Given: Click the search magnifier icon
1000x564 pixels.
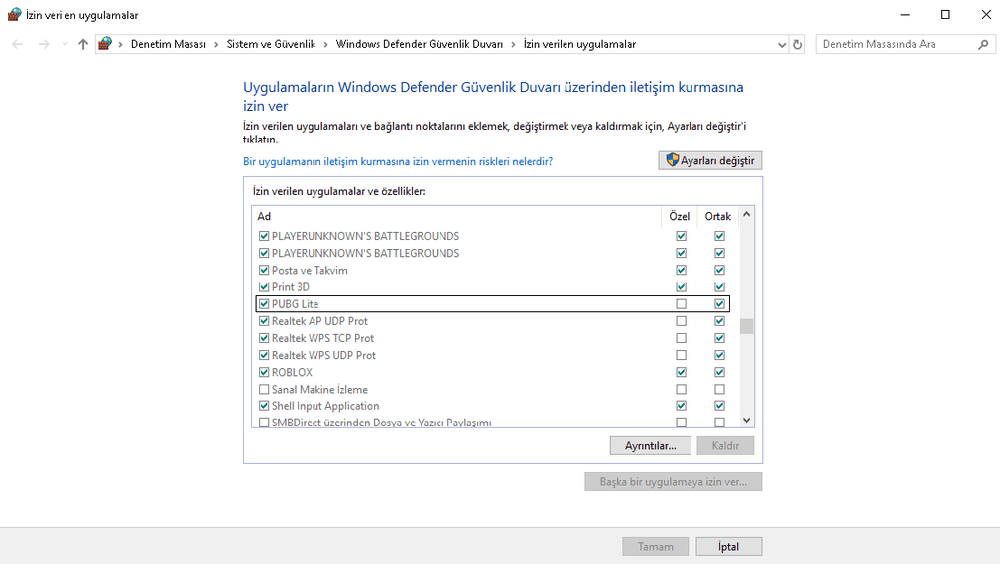Looking at the screenshot, I should tap(983, 44).
